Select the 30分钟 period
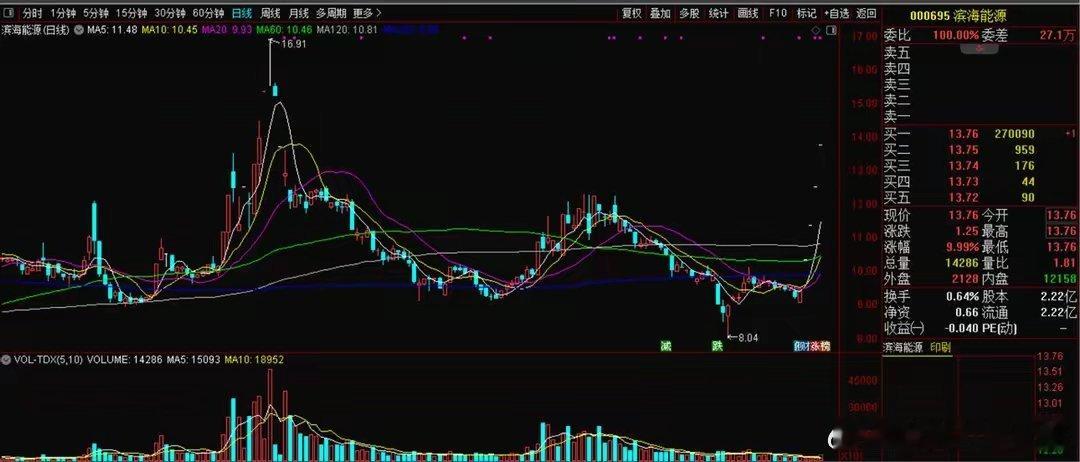The image size is (1080, 462). click(169, 13)
